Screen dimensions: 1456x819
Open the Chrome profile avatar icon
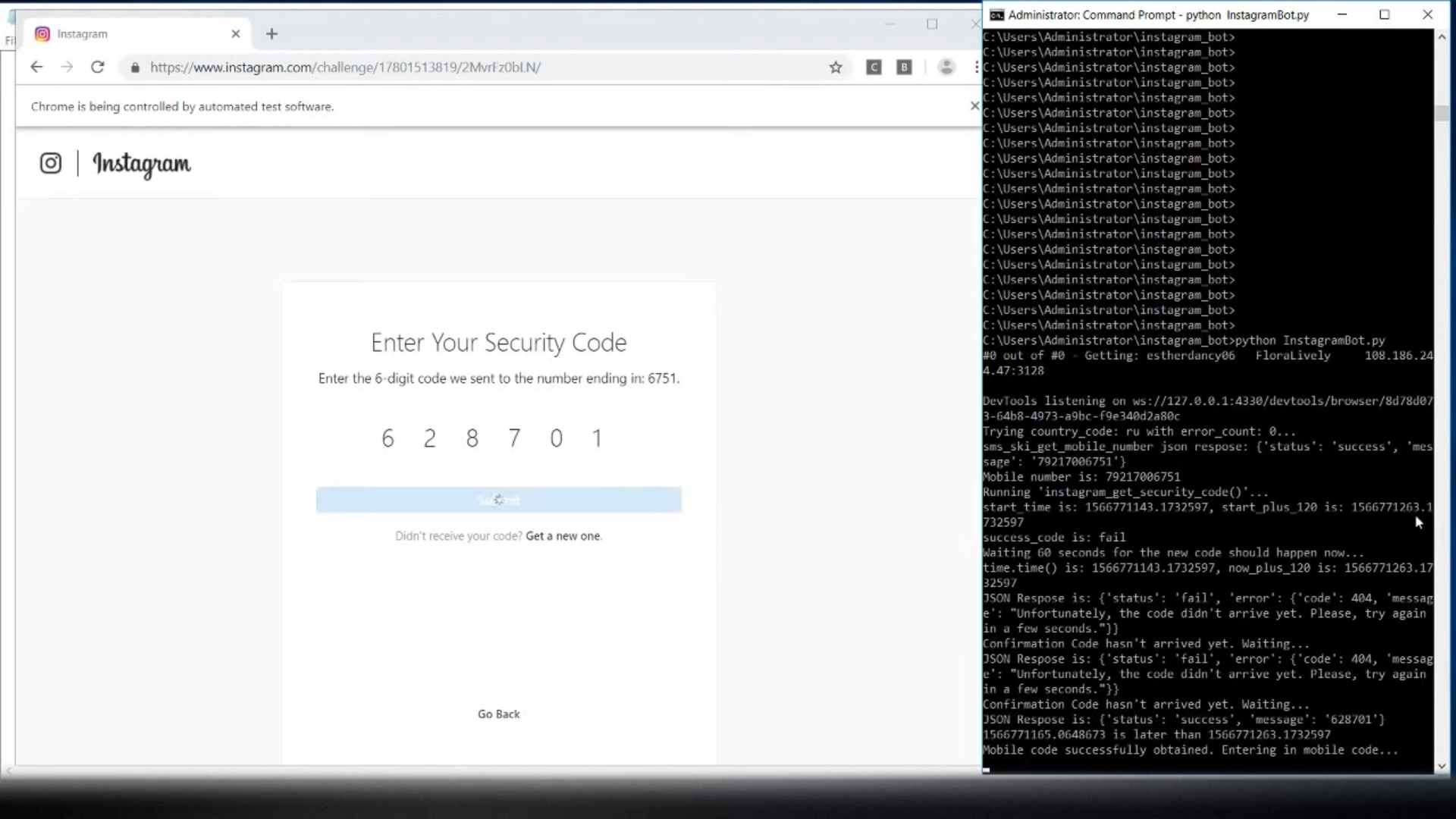946,67
